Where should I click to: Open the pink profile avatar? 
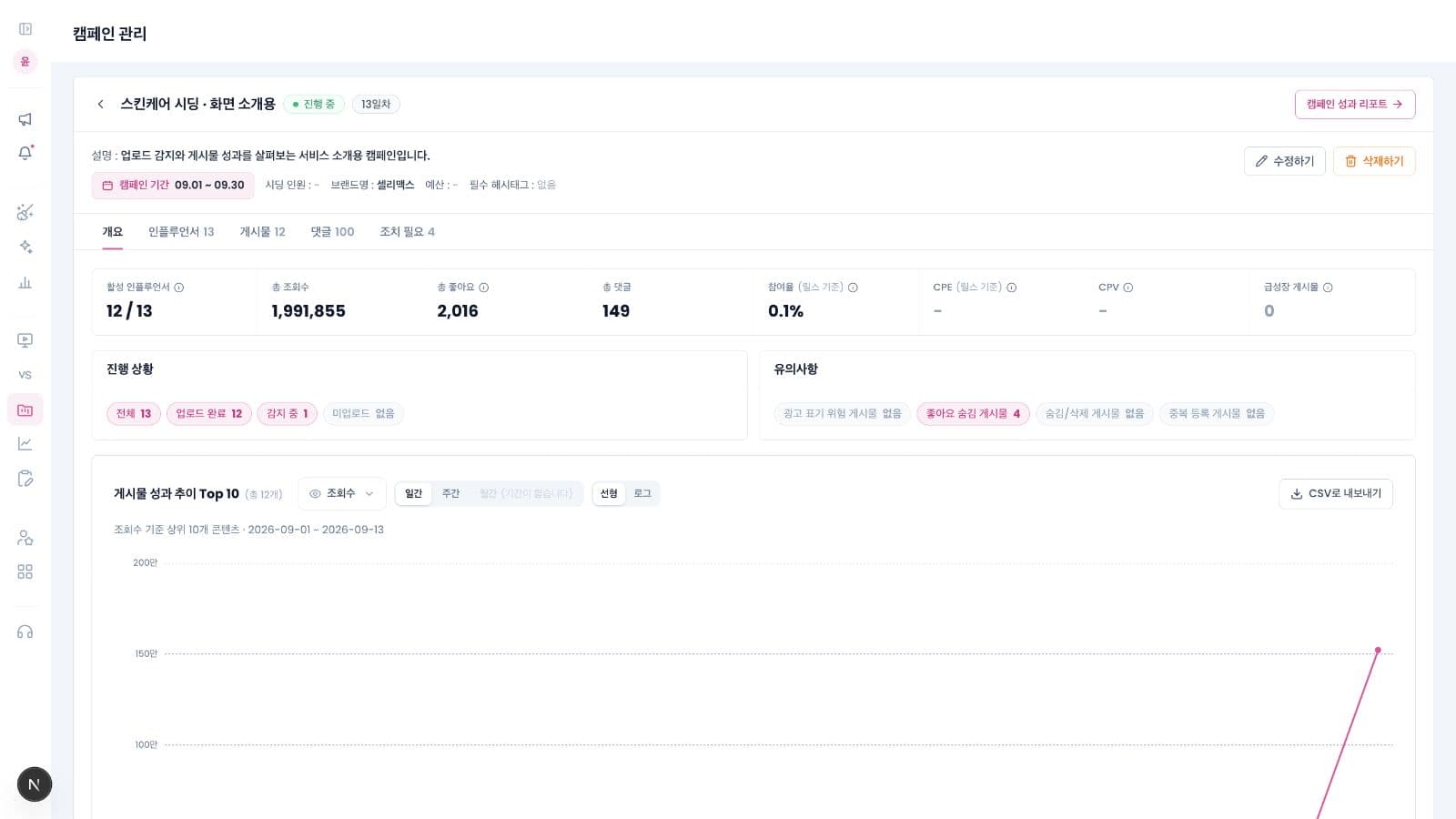[25, 62]
